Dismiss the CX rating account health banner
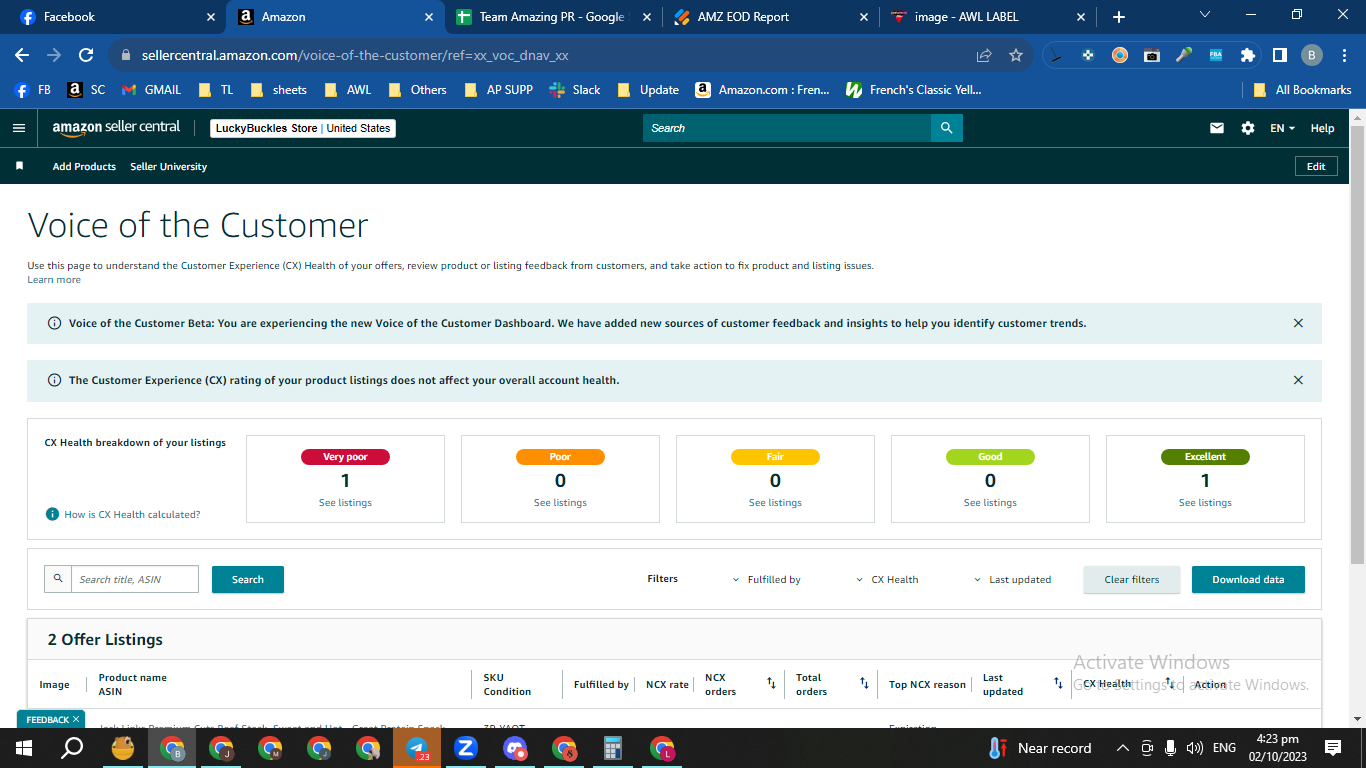The image size is (1366, 768). (x=1298, y=380)
